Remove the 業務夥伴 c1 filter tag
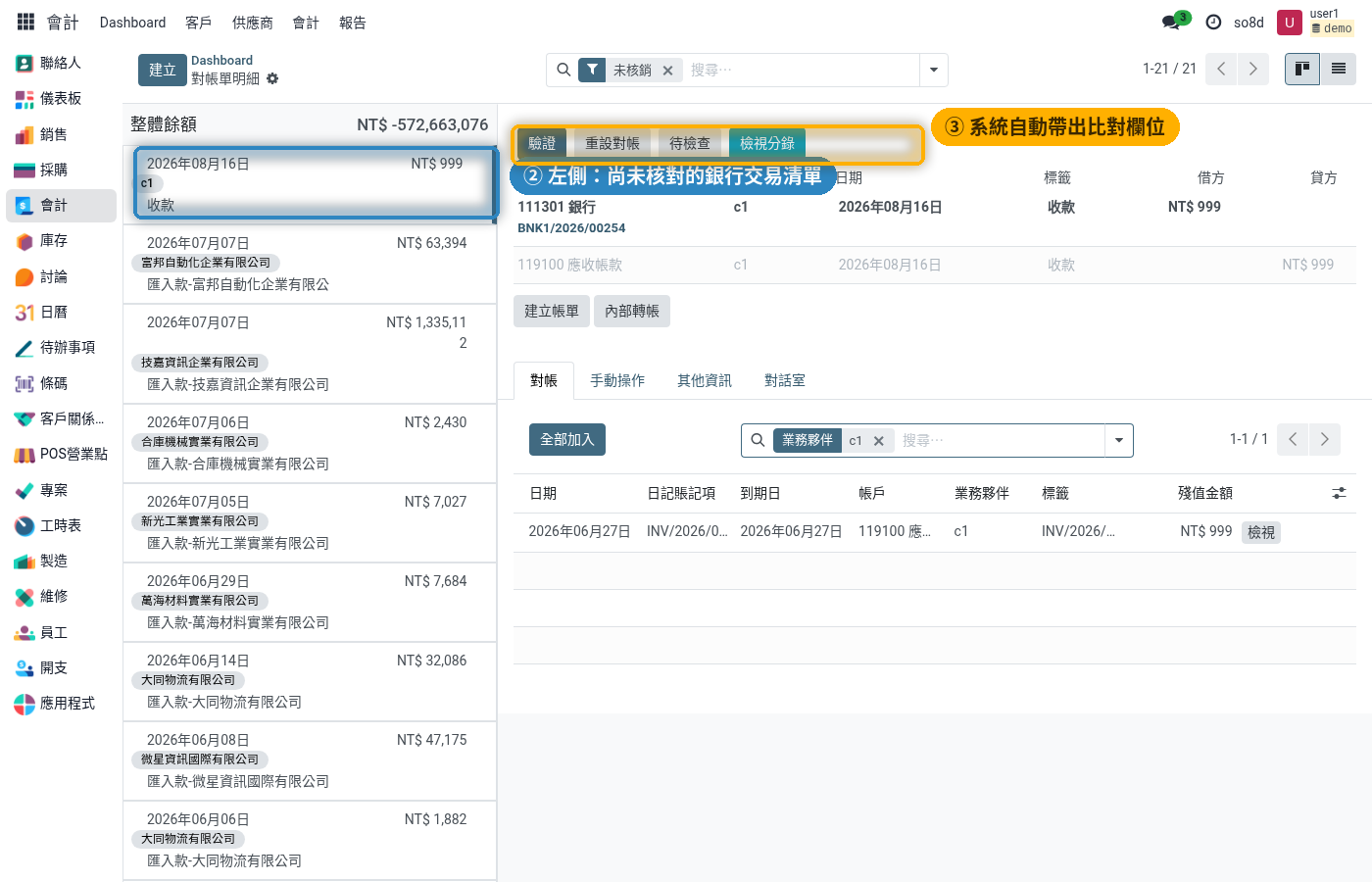 [x=879, y=441]
